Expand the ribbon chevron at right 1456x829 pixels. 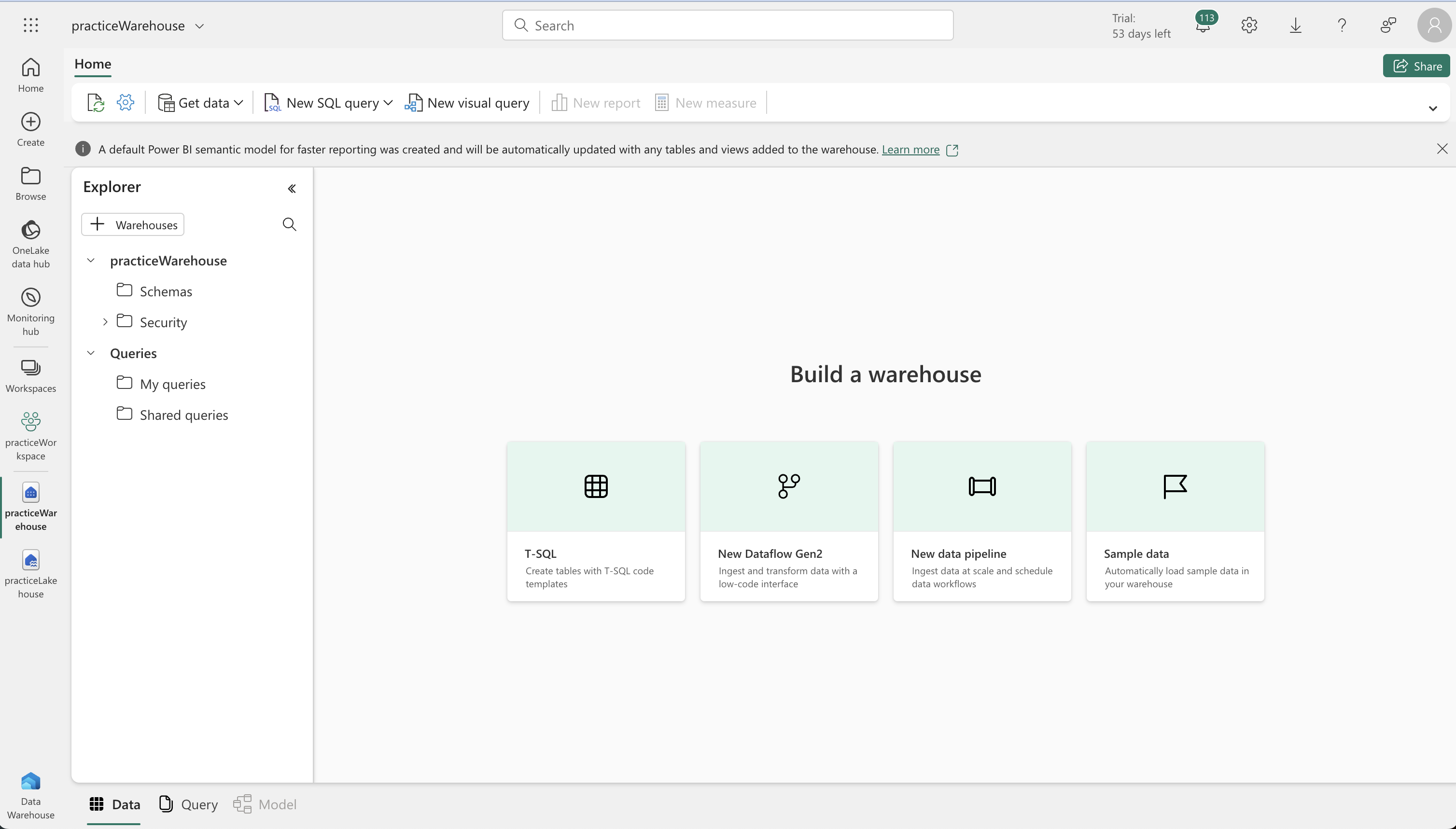(x=1433, y=108)
